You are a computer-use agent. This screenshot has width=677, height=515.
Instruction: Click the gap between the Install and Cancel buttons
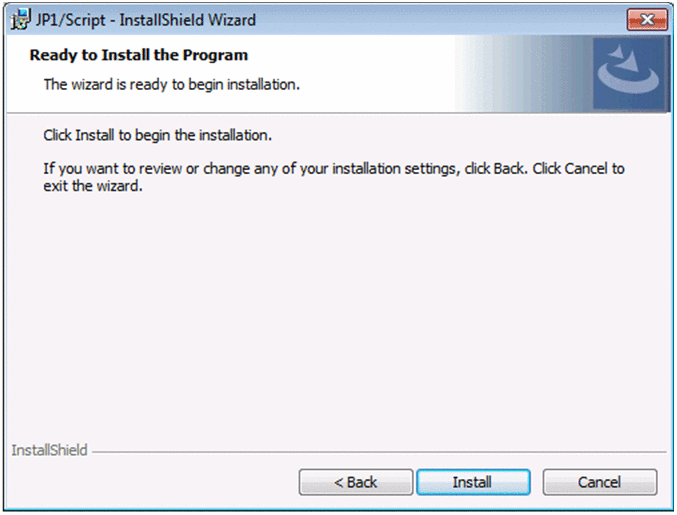[536, 482]
